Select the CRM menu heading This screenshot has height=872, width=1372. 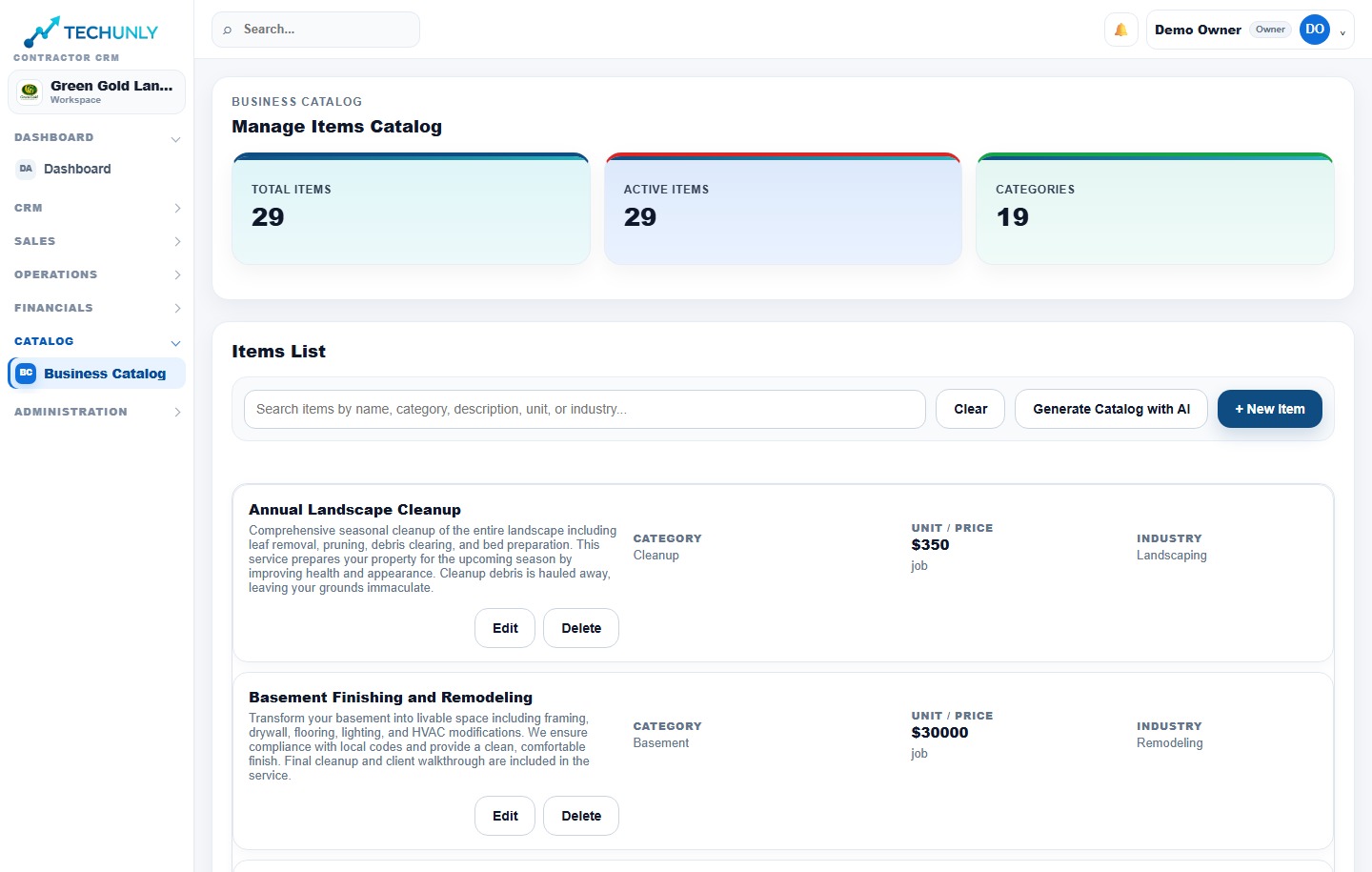click(x=29, y=208)
